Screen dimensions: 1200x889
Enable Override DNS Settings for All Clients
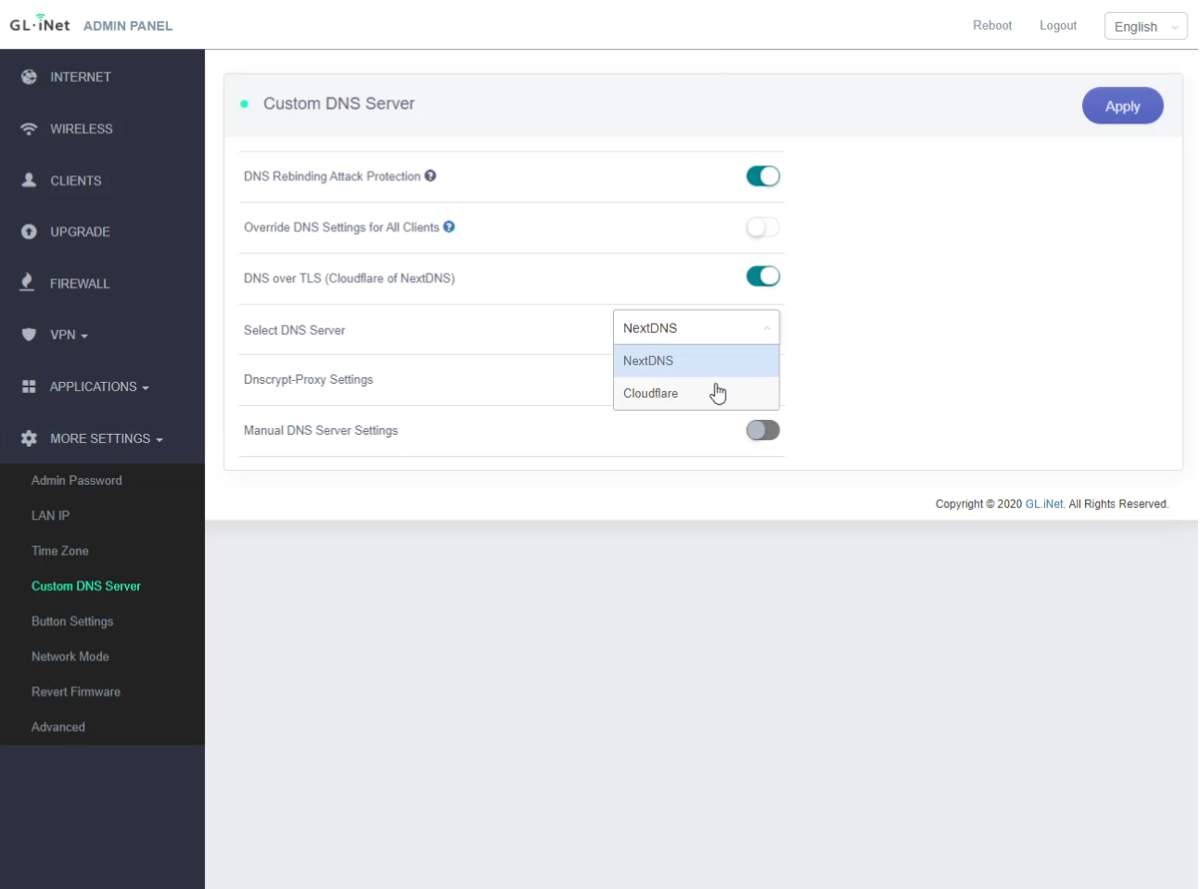coord(763,227)
